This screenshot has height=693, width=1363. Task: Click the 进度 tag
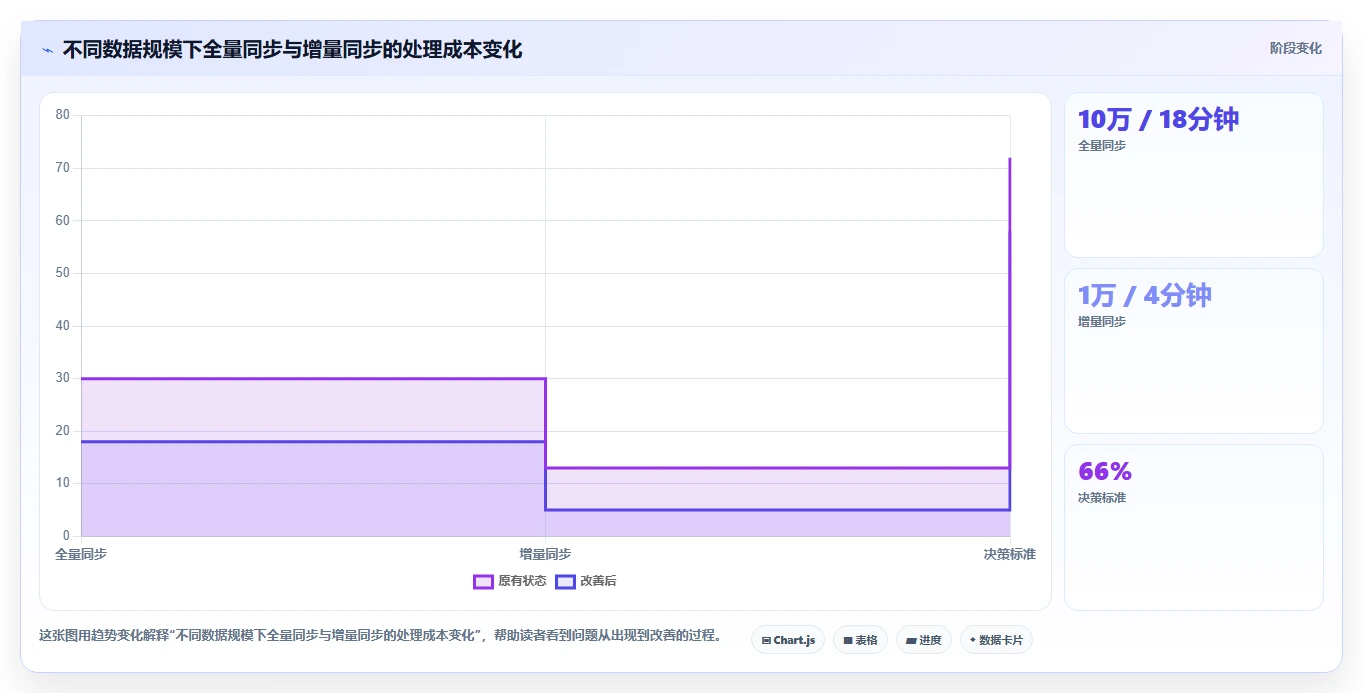tap(924, 640)
